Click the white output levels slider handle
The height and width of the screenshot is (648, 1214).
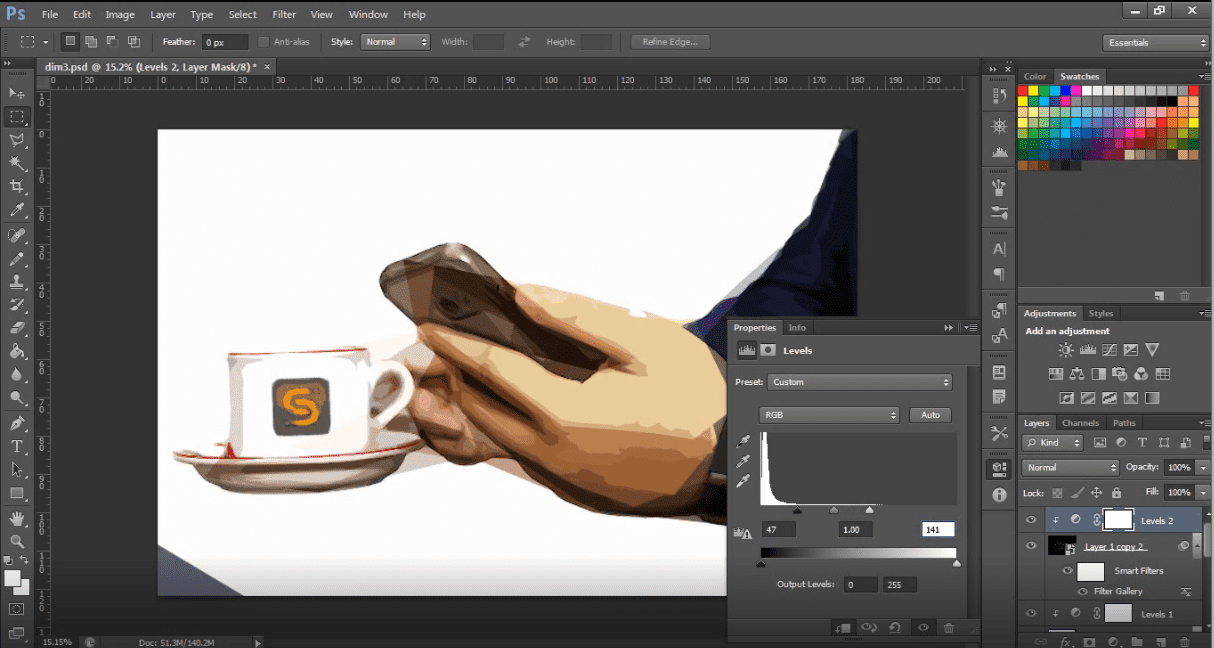coord(957,564)
